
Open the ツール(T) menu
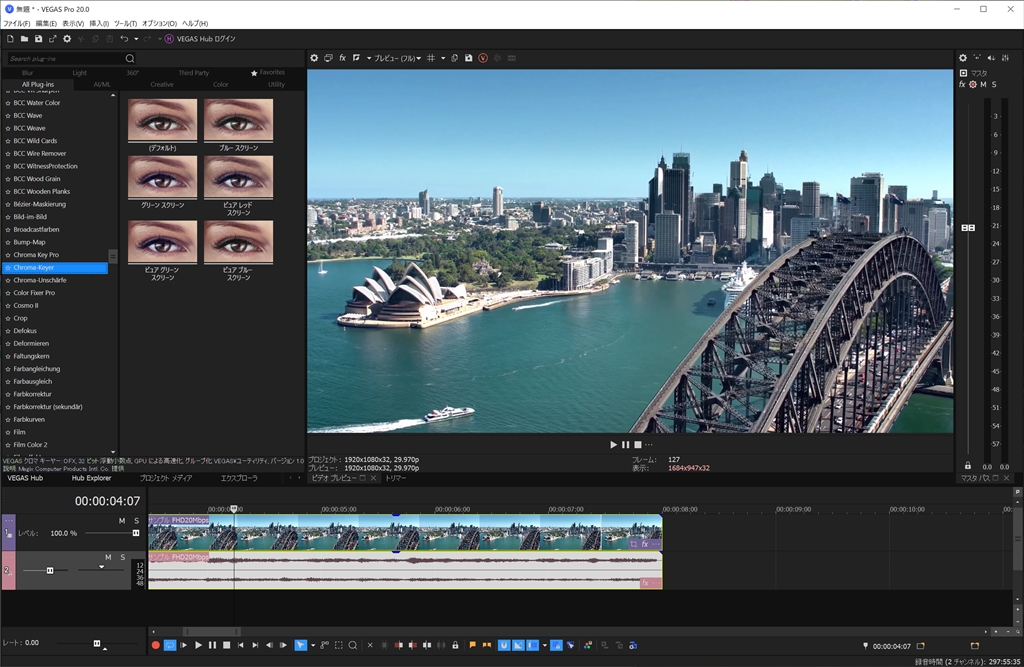click(x=126, y=23)
